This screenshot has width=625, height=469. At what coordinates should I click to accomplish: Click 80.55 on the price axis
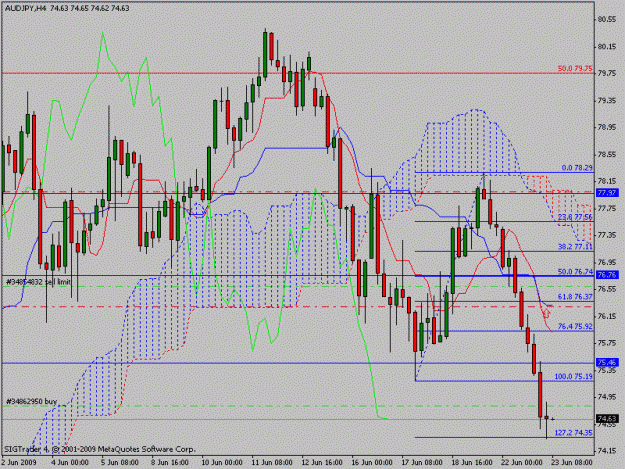click(607, 20)
